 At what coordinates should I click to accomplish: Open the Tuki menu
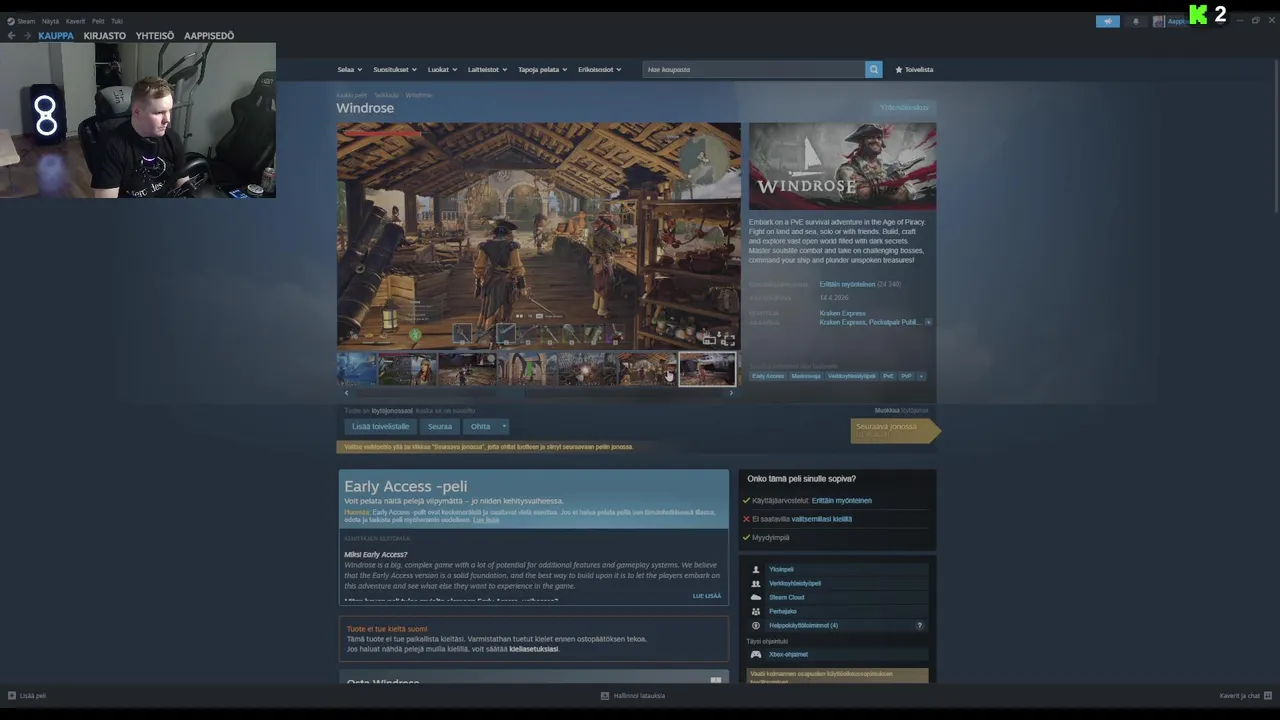[x=117, y=21]
